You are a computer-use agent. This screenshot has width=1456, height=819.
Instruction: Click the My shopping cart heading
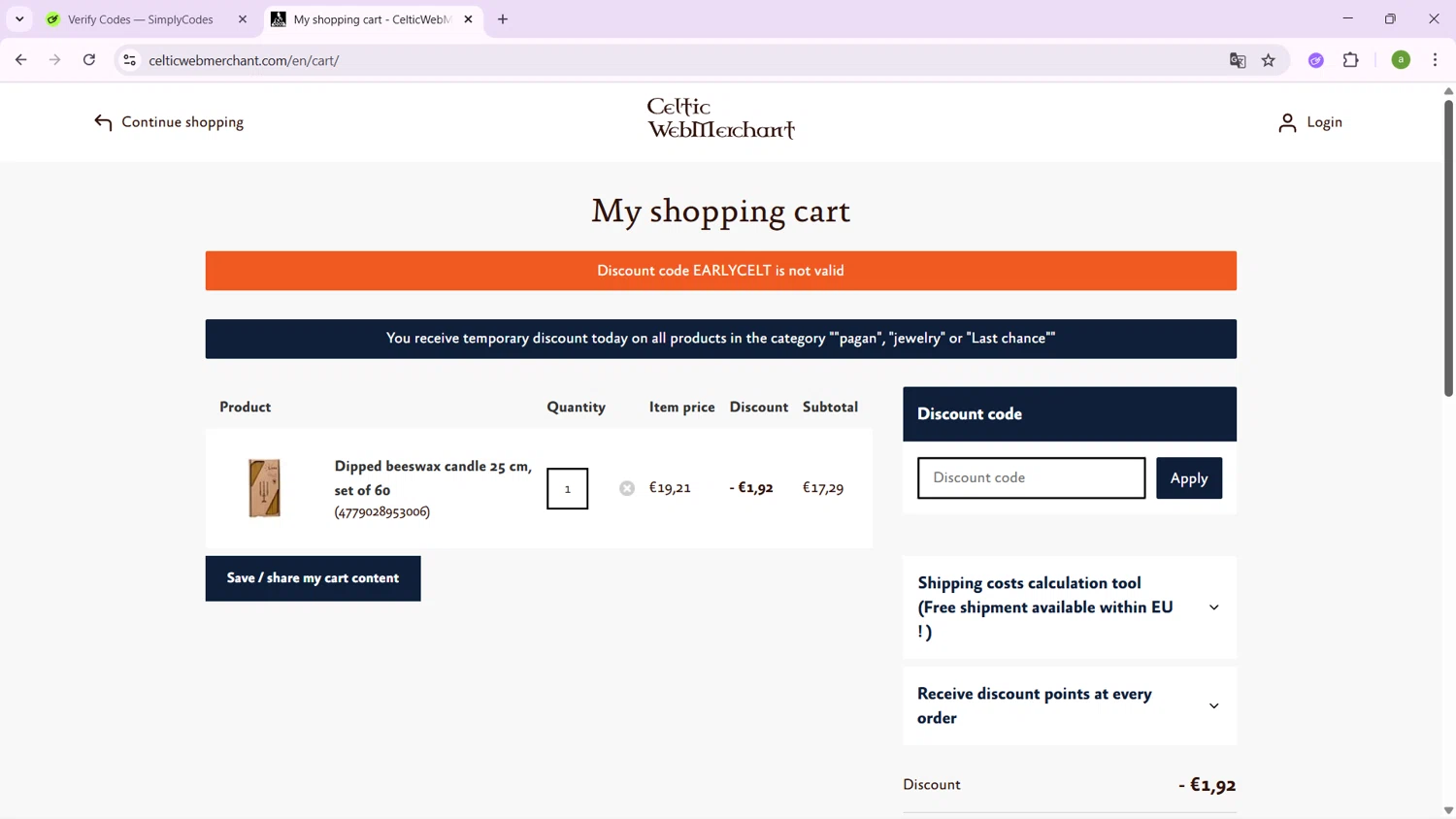[720, 212]
